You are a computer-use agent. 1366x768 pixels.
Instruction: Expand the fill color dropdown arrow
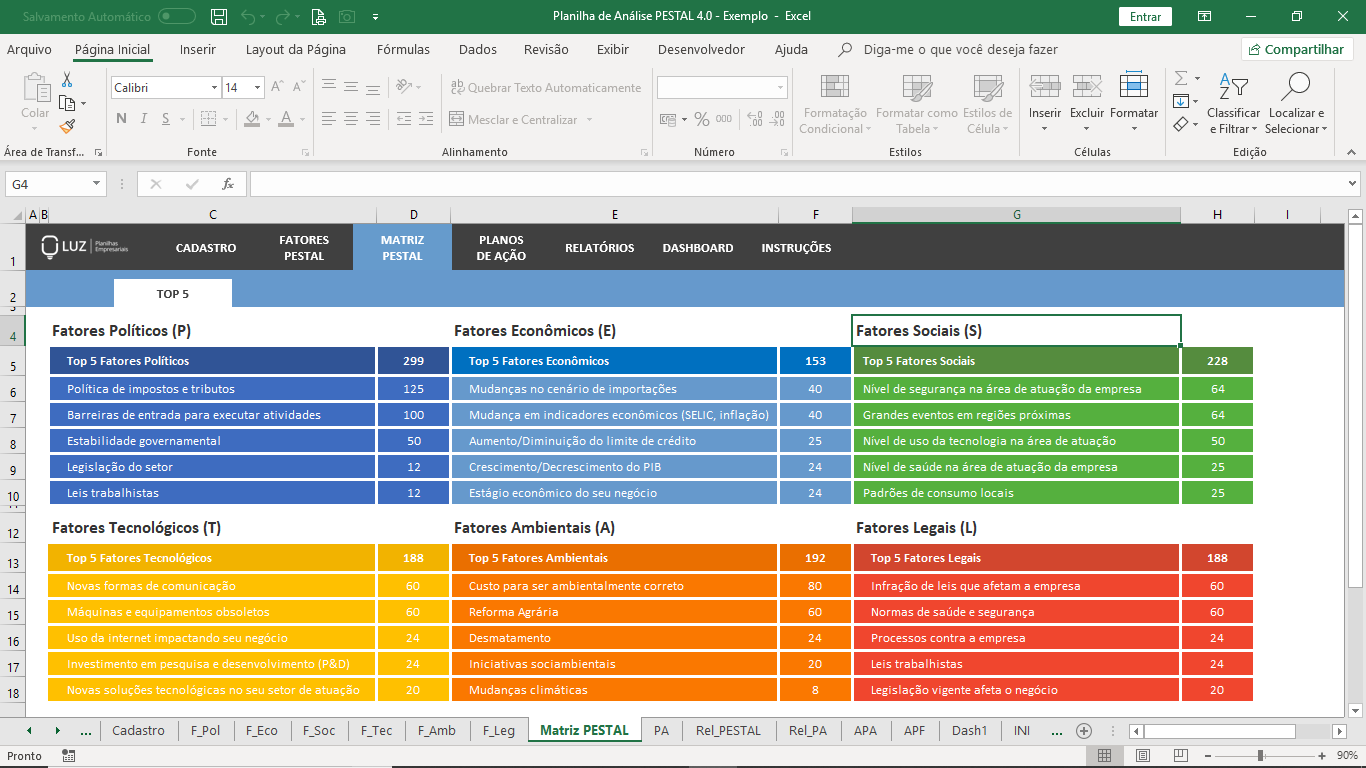click(x=268, y=121)
